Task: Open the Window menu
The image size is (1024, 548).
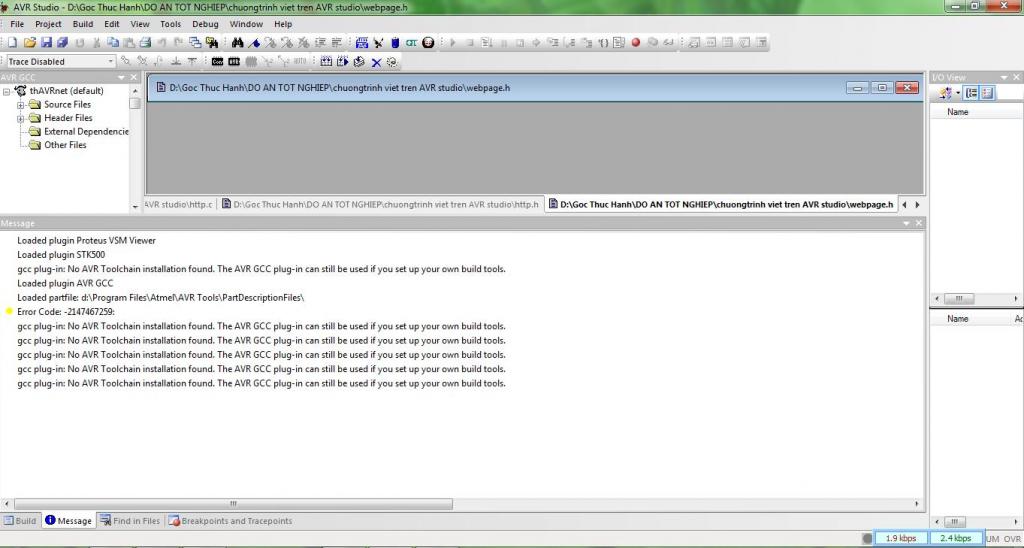Action: pyautogui.click(x=246, y=24)
